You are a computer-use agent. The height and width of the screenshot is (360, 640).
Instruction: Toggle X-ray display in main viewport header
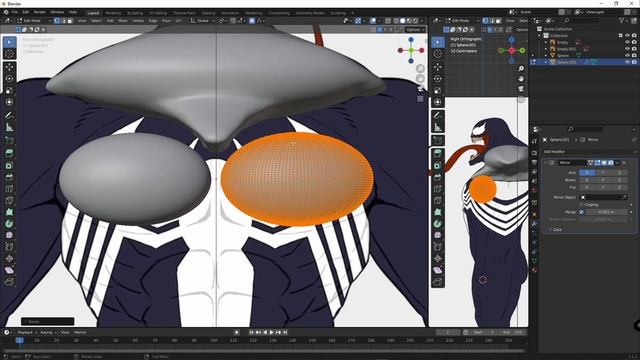point(388,20)
